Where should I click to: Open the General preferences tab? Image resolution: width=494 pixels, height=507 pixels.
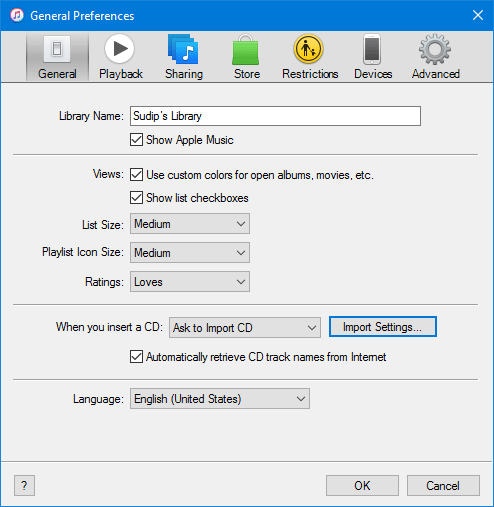[x=57, y=57]
